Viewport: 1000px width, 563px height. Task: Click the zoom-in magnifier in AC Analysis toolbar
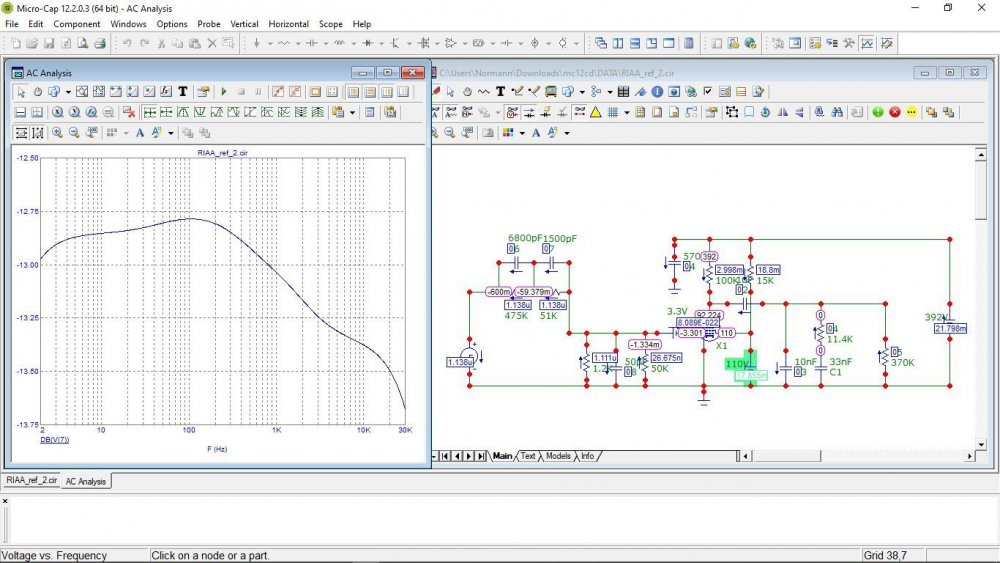[x=57, y=132]
